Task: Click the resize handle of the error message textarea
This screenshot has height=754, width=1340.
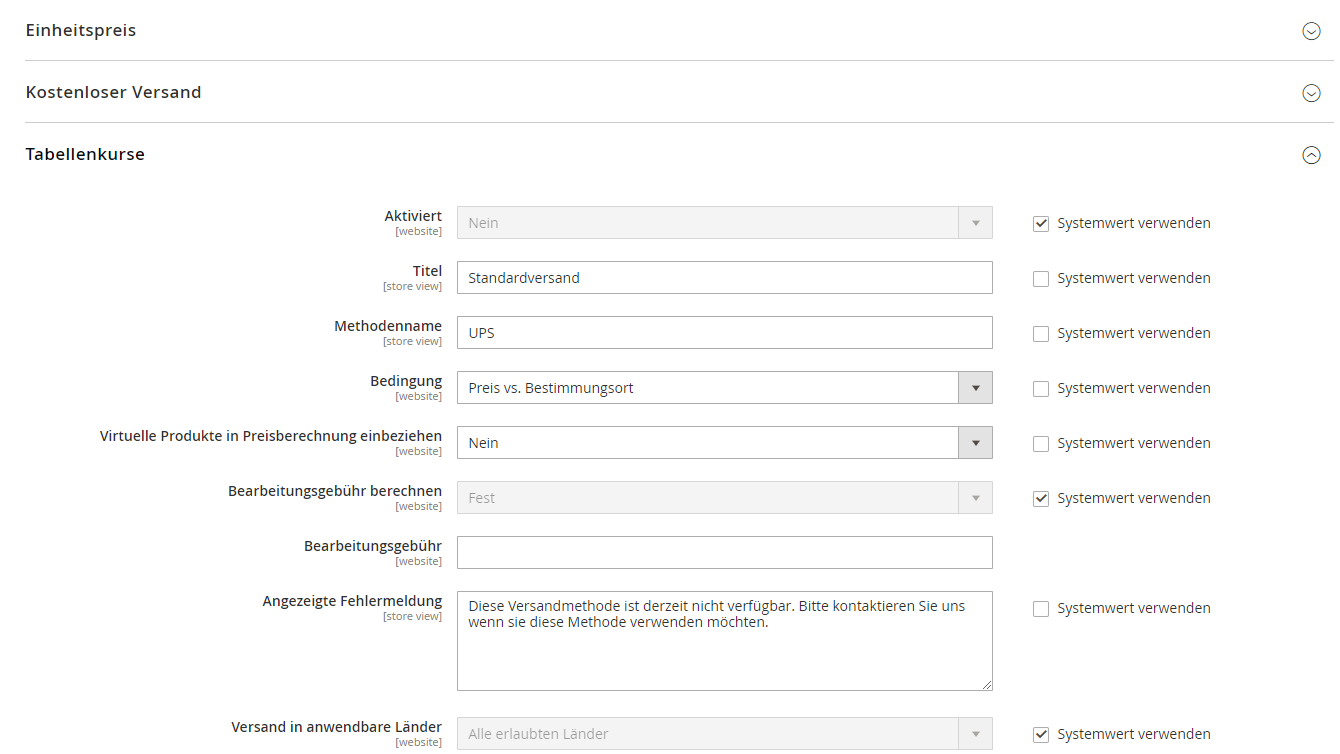Action: click(986, 684)
